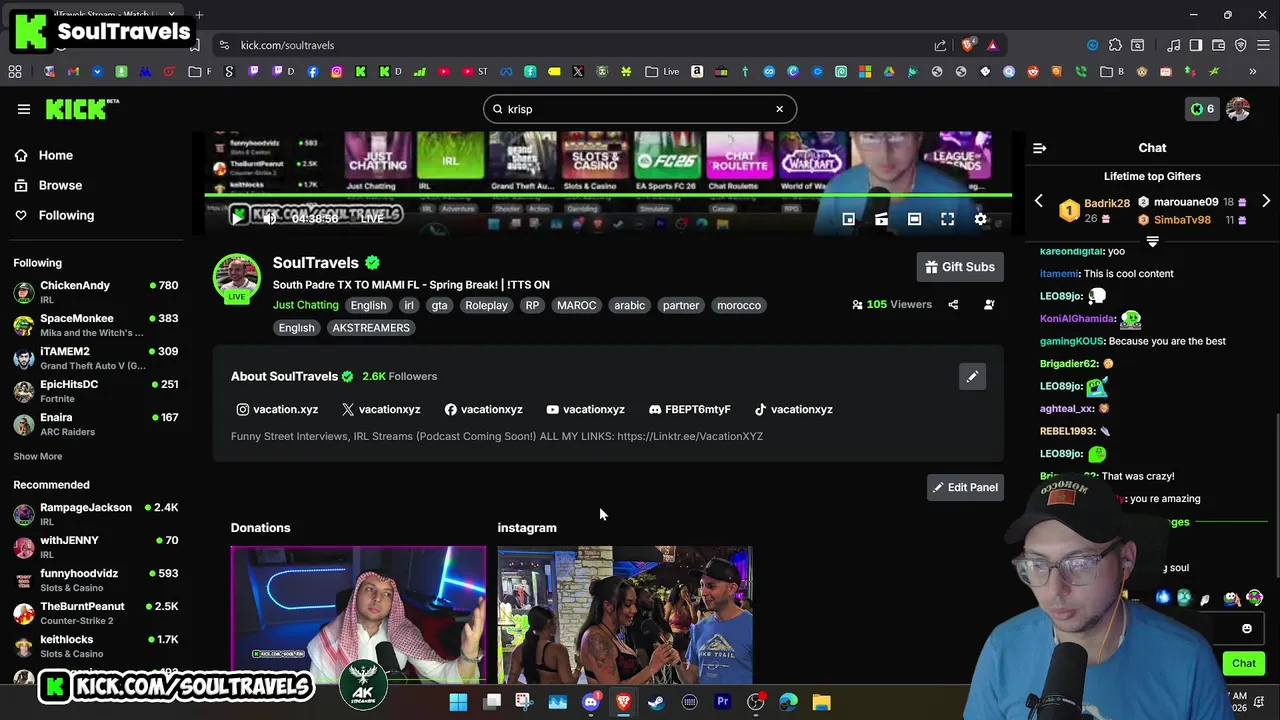The height and width of the screenshot is (720, 1280).
Task: Show next lifetime top gifters
Action: coord(1266,201)
